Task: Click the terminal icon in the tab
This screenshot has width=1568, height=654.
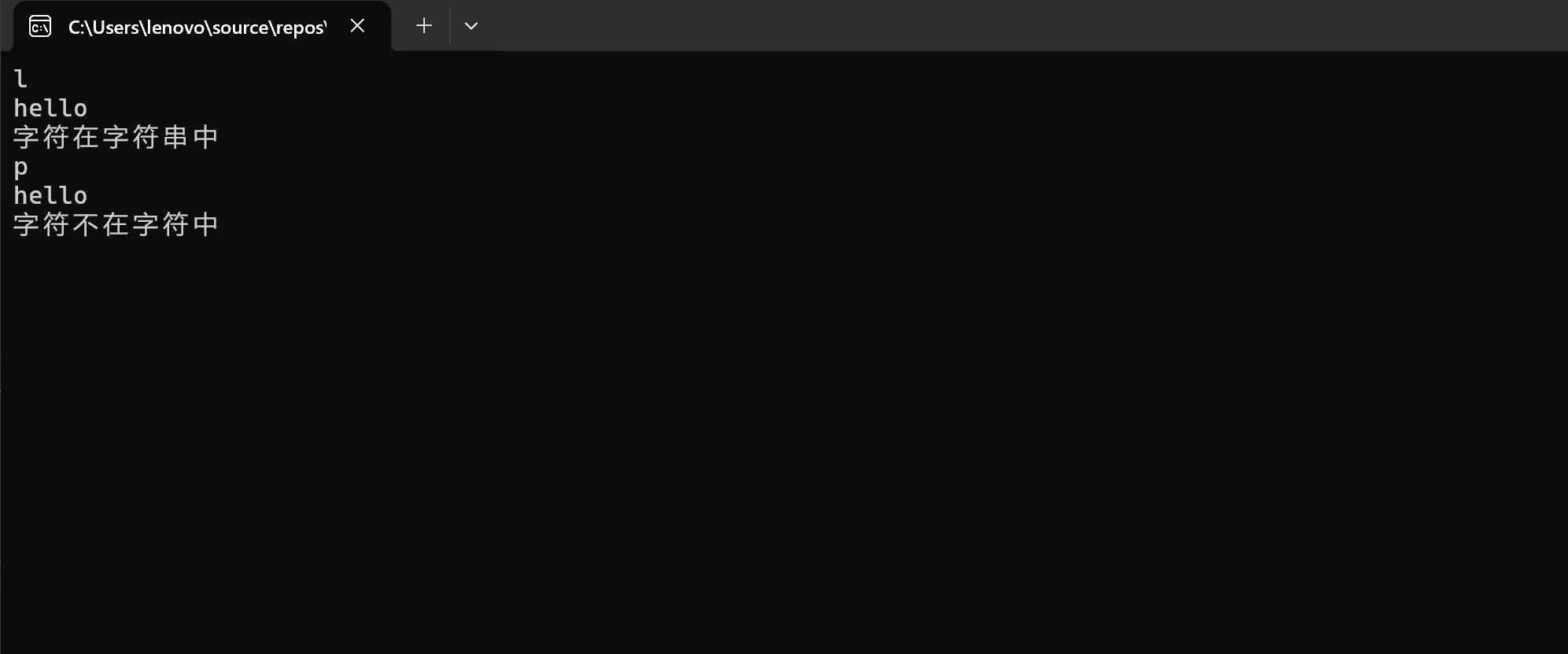Action: pos(40,27)
